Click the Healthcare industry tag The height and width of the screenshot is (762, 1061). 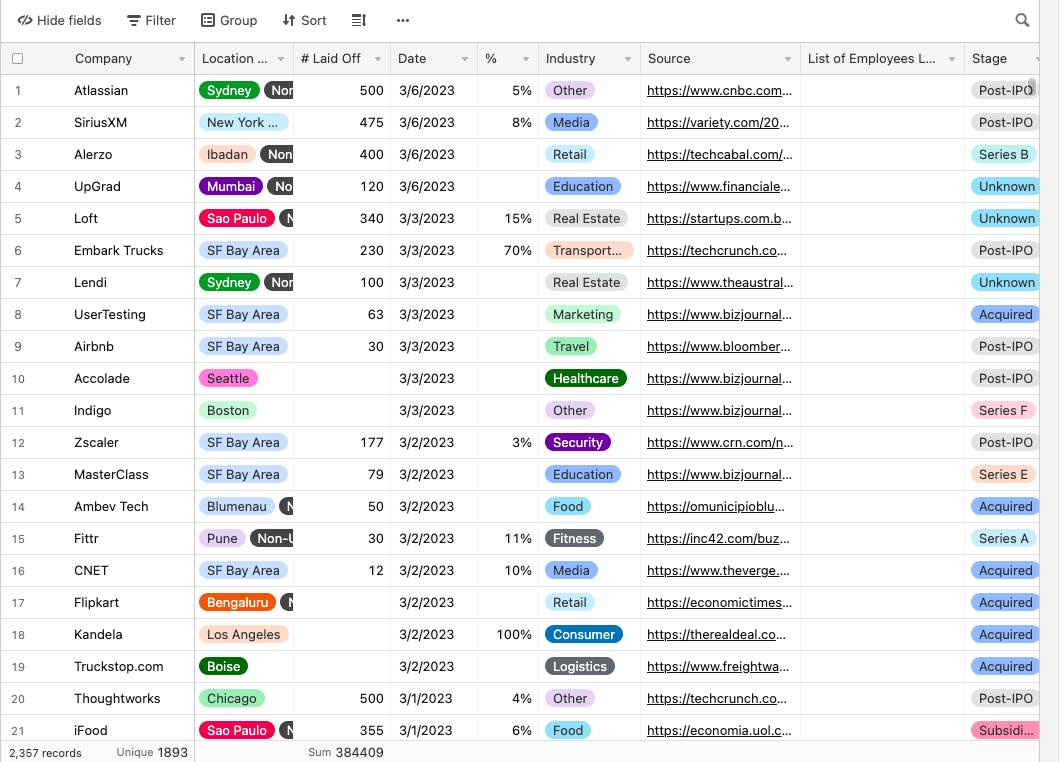point(585,379)
